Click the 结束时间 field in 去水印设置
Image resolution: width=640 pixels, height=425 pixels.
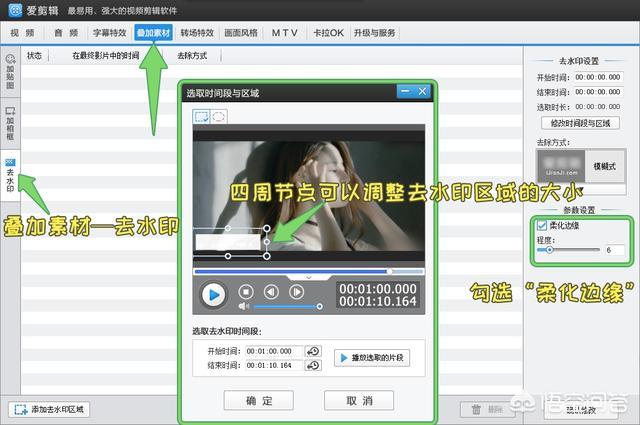coord(598,92)
